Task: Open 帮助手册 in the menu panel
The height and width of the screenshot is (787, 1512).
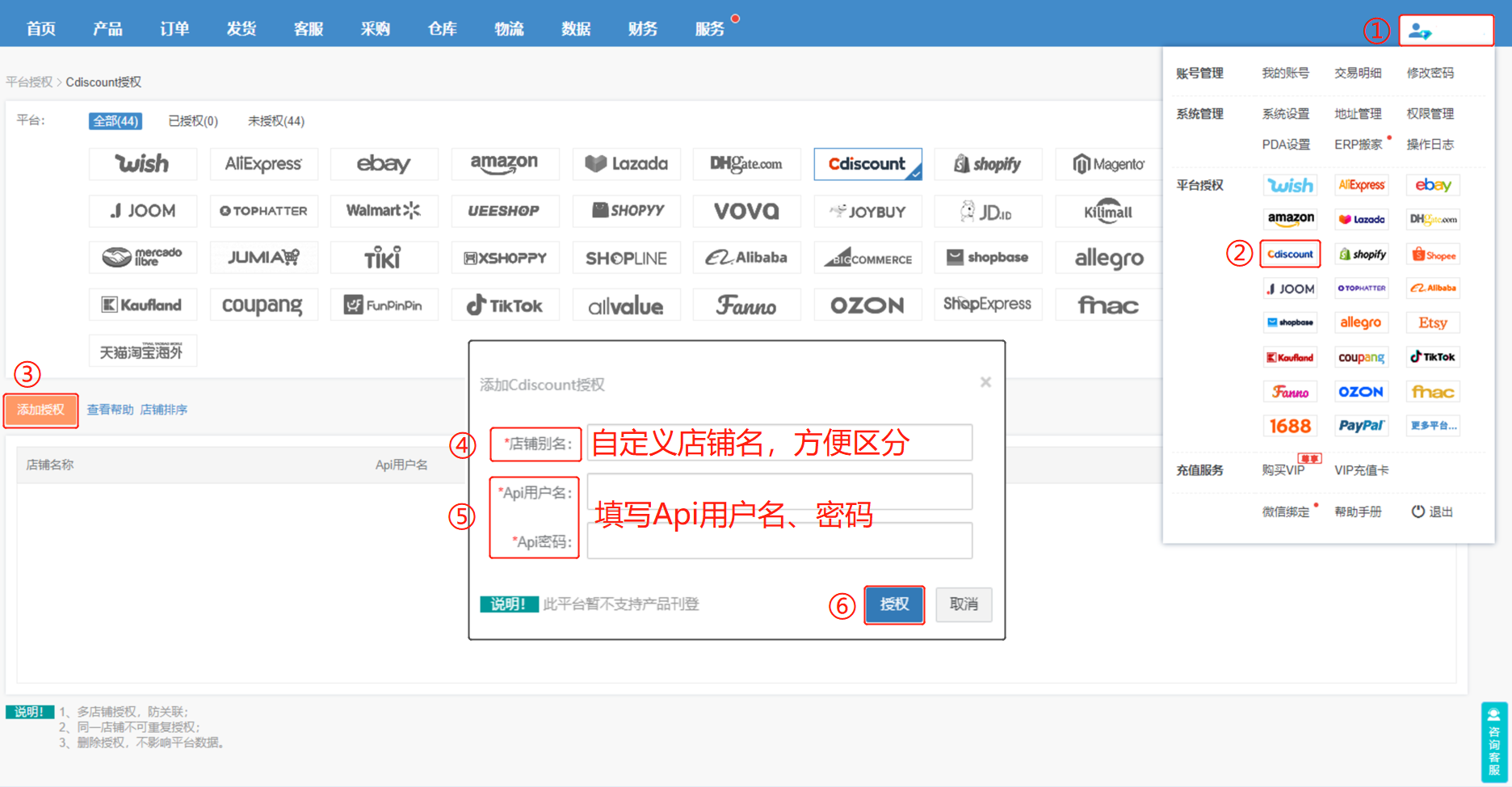Action: click(x=1358, y=511)
